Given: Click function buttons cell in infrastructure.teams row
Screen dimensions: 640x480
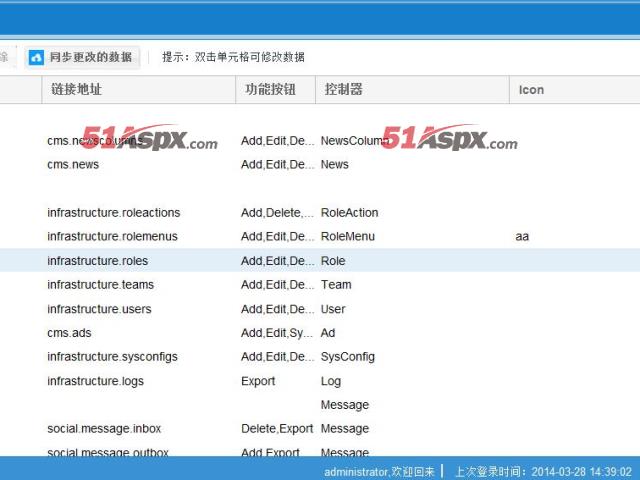Looking at the screenshot, I should point(278,284).
